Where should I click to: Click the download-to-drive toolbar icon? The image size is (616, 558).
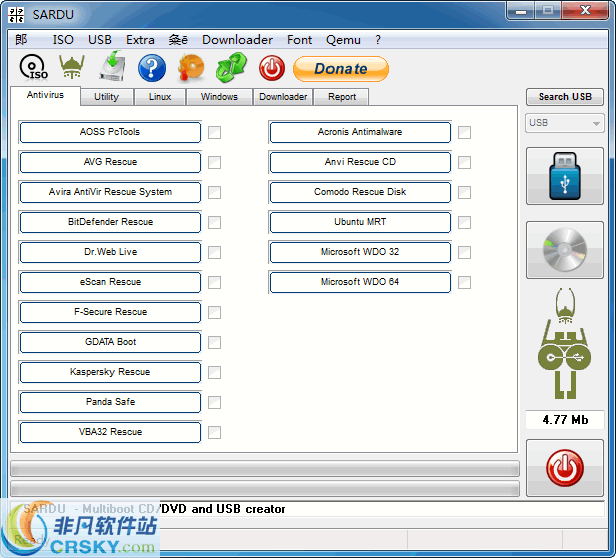click(x=112, y=66)
